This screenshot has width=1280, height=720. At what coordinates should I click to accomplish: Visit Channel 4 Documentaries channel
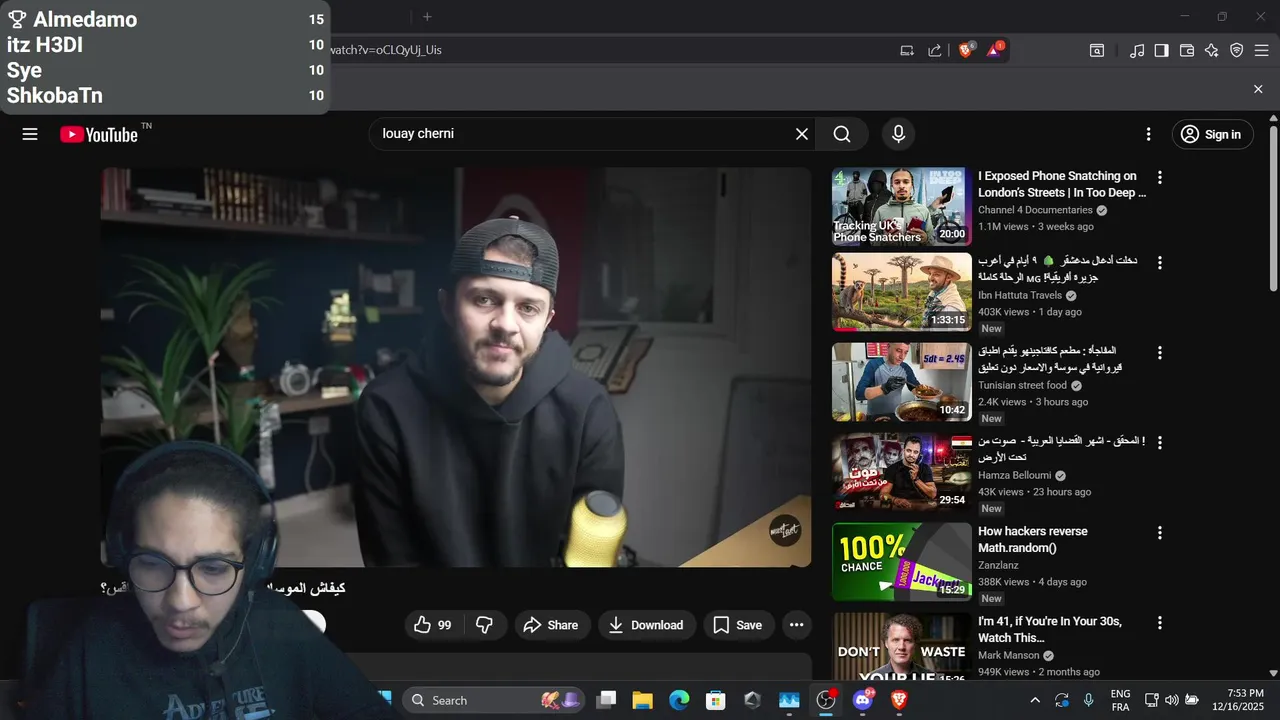tap(1035, 210)
